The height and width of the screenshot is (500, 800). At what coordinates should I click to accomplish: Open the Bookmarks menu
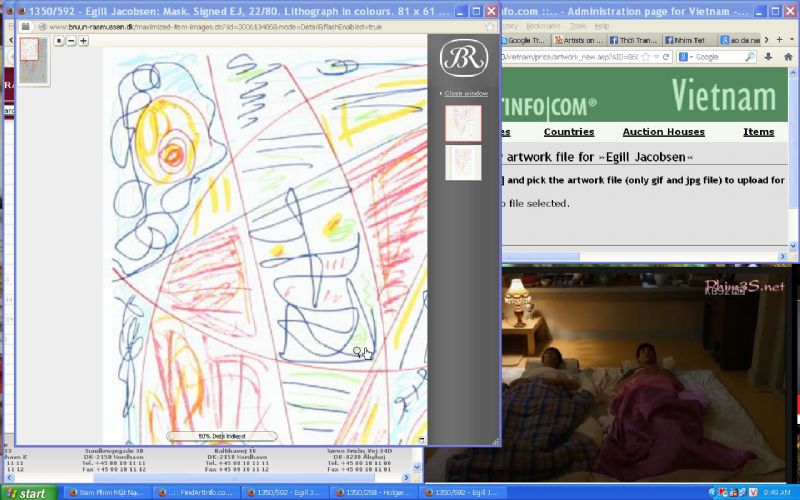pyautogui.click(x=544, y=25)
